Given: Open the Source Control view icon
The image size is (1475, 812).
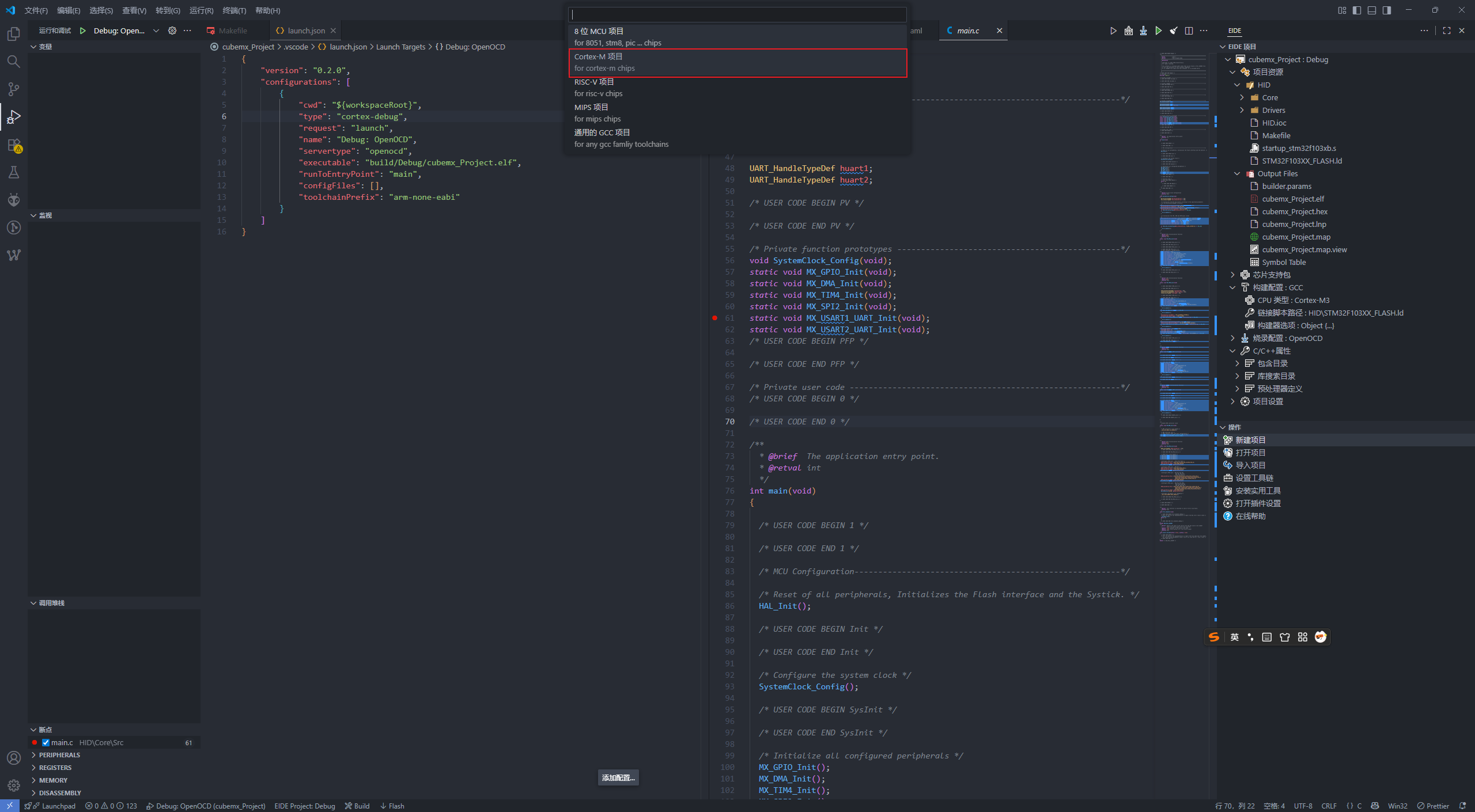Looking at the screenshot, I should pos(14,89).
